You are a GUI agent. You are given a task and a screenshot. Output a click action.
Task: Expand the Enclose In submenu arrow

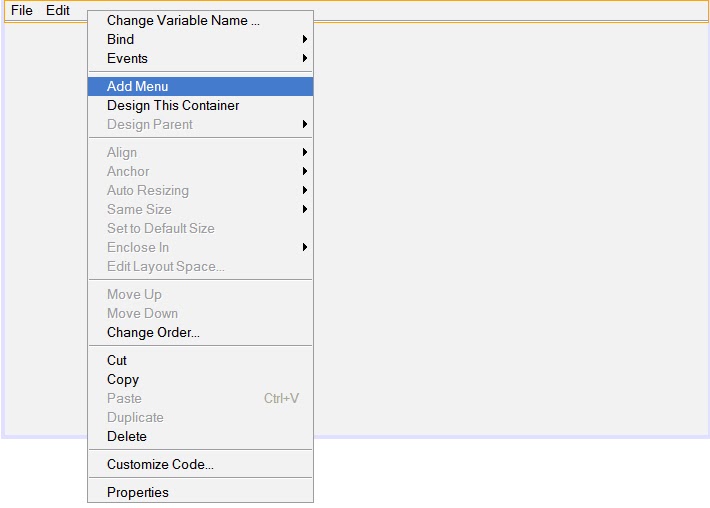point(304,247)
